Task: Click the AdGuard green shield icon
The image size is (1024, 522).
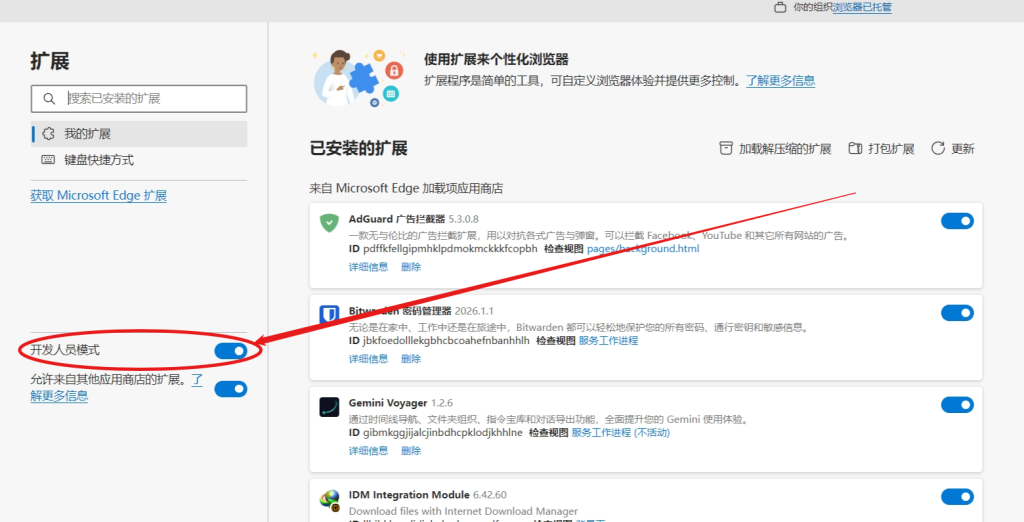Action: (x=329, y=223)
